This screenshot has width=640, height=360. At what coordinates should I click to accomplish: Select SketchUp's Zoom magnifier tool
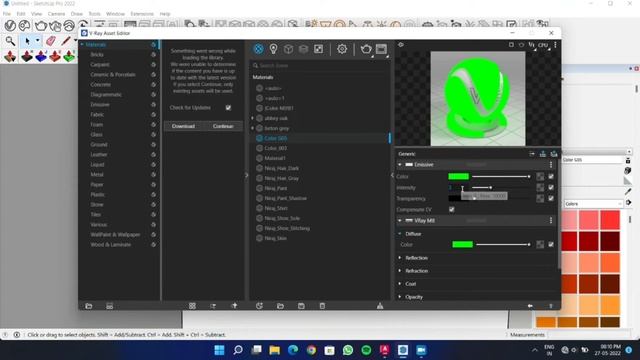tap(10, 41)
